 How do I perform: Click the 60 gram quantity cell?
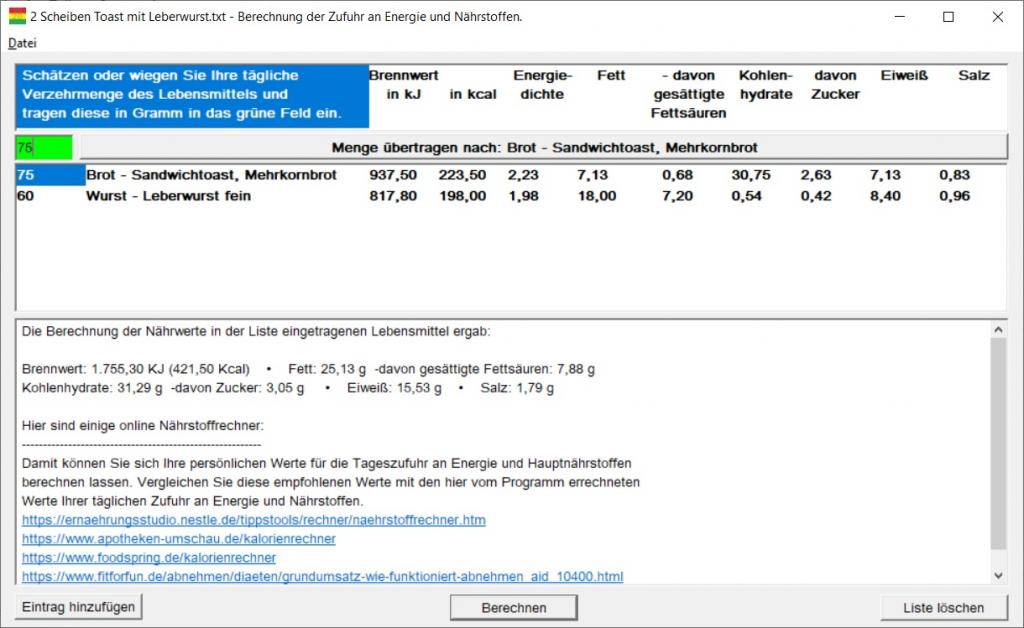click(27, 196)
